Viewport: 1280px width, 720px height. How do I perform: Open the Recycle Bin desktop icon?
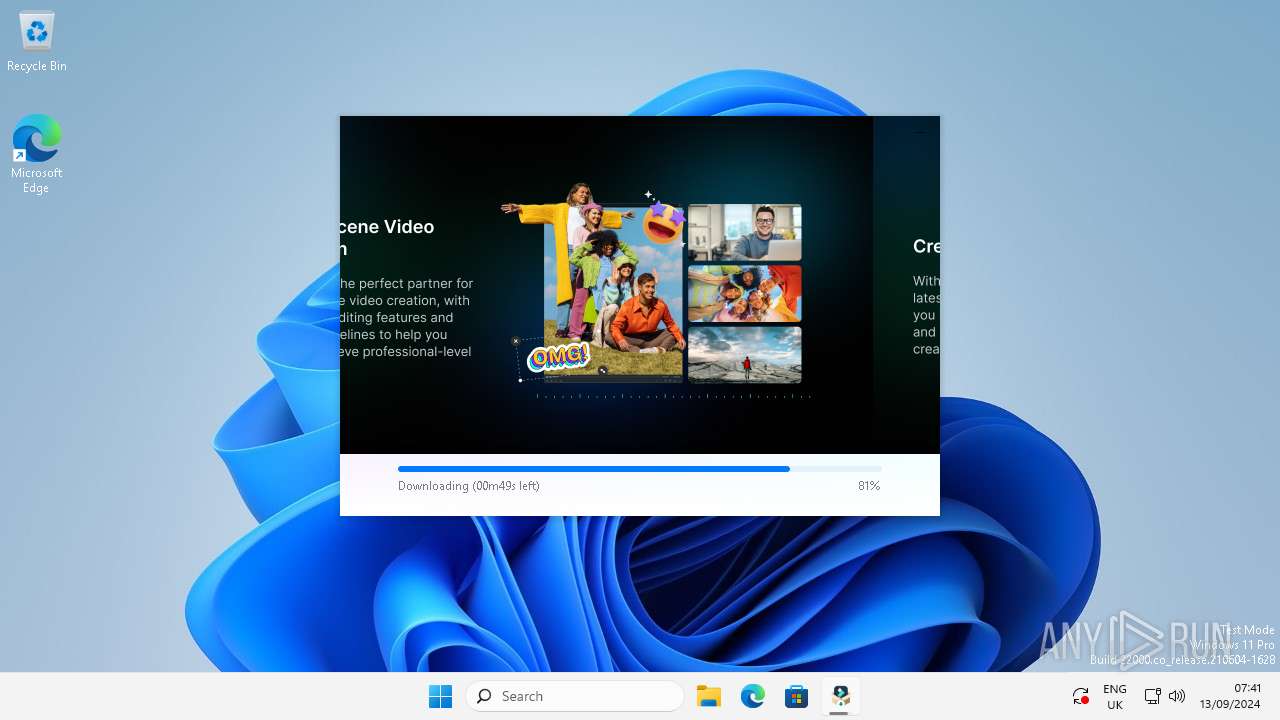37,42
